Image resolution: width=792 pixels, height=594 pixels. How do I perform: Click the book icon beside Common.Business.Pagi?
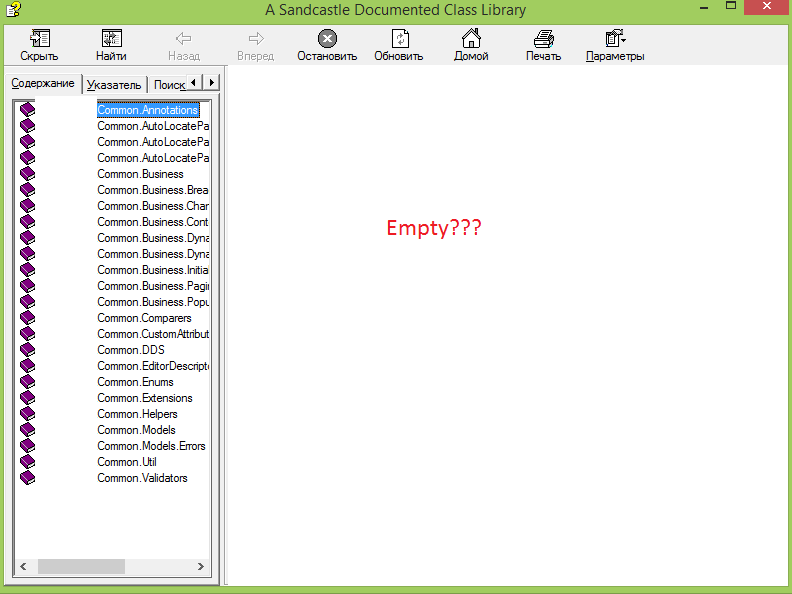pyautogui.click(x=27, y=286)
